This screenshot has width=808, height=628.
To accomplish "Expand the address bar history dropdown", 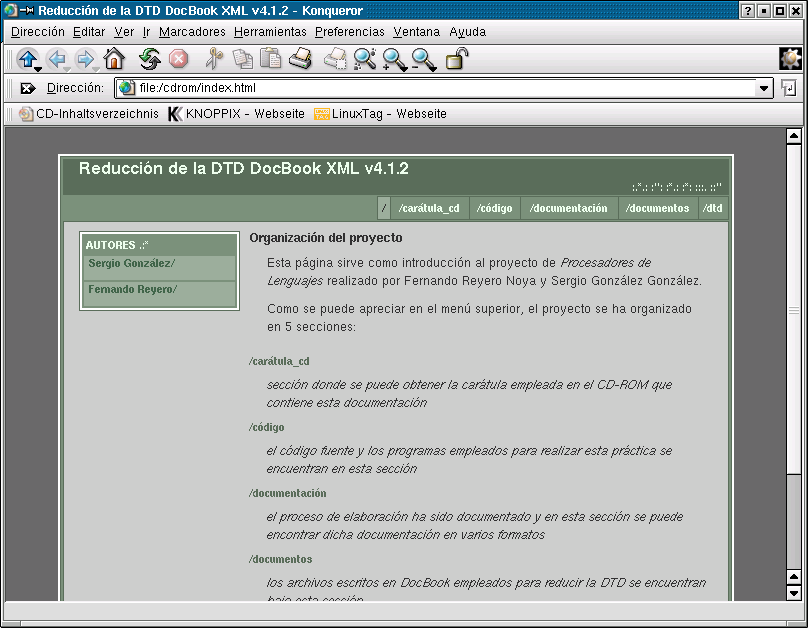I will coord(764,89).
